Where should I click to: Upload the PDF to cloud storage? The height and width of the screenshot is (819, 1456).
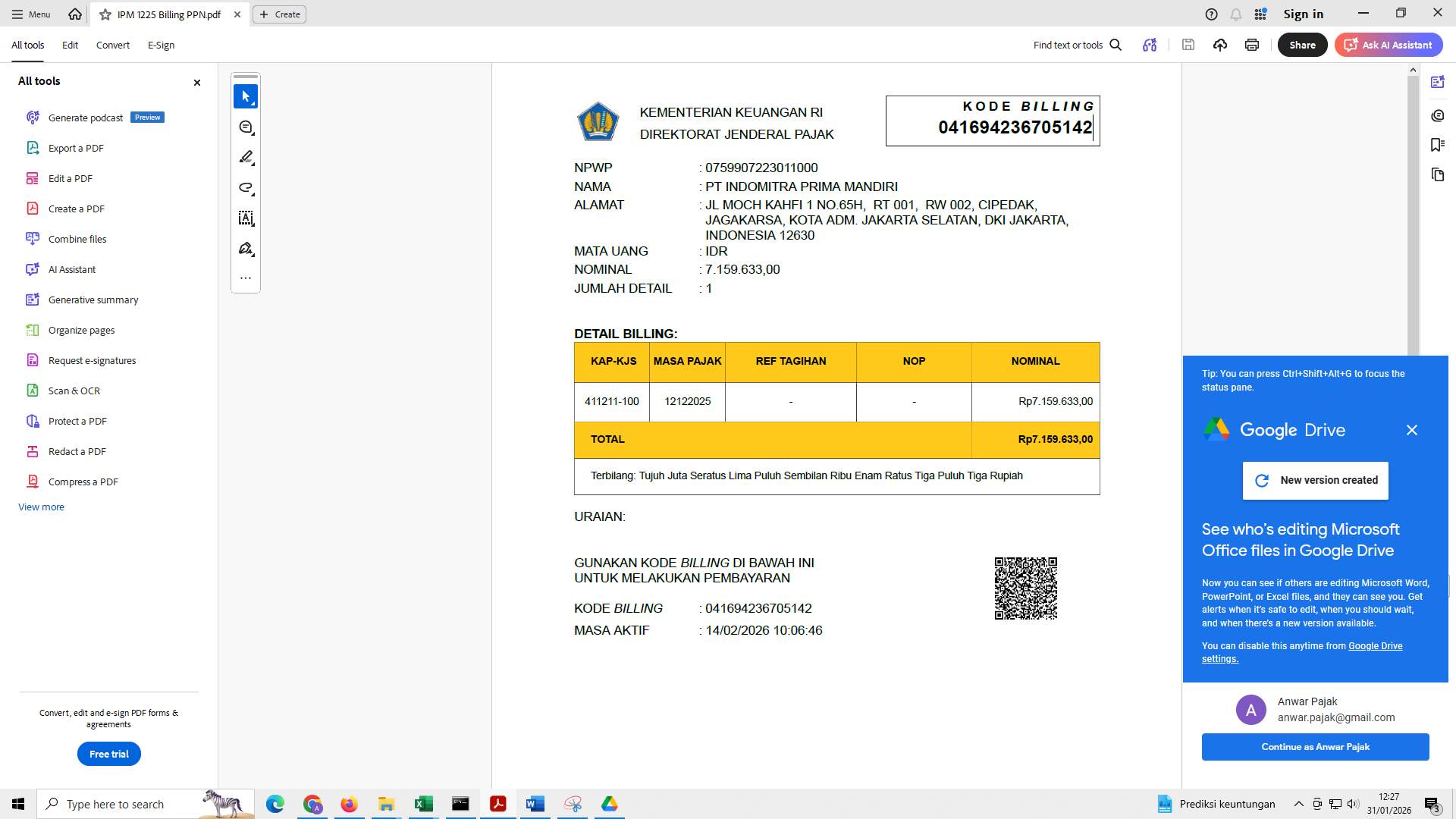(x=1220, y=45)
